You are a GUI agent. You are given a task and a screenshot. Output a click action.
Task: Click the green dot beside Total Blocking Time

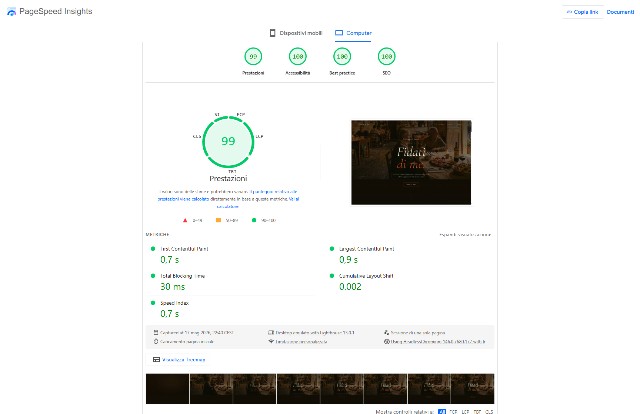pos(153,276)
